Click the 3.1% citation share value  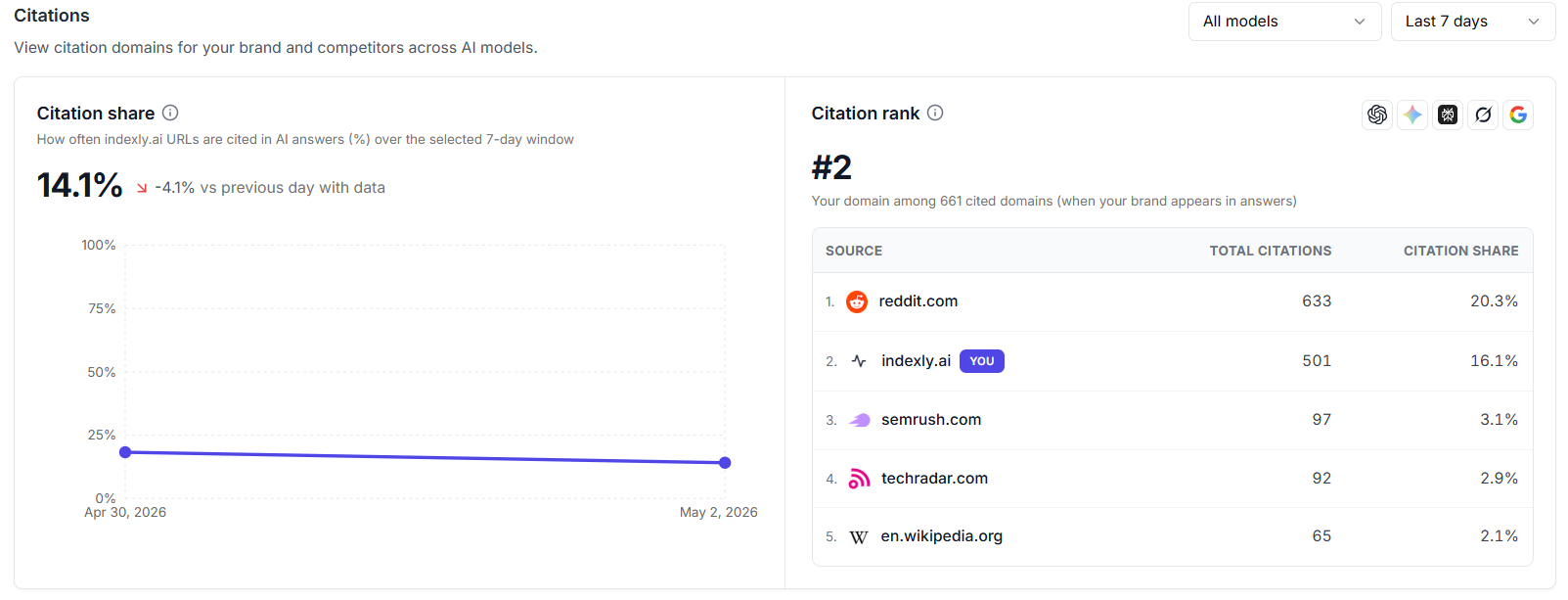click(1499, 420)
